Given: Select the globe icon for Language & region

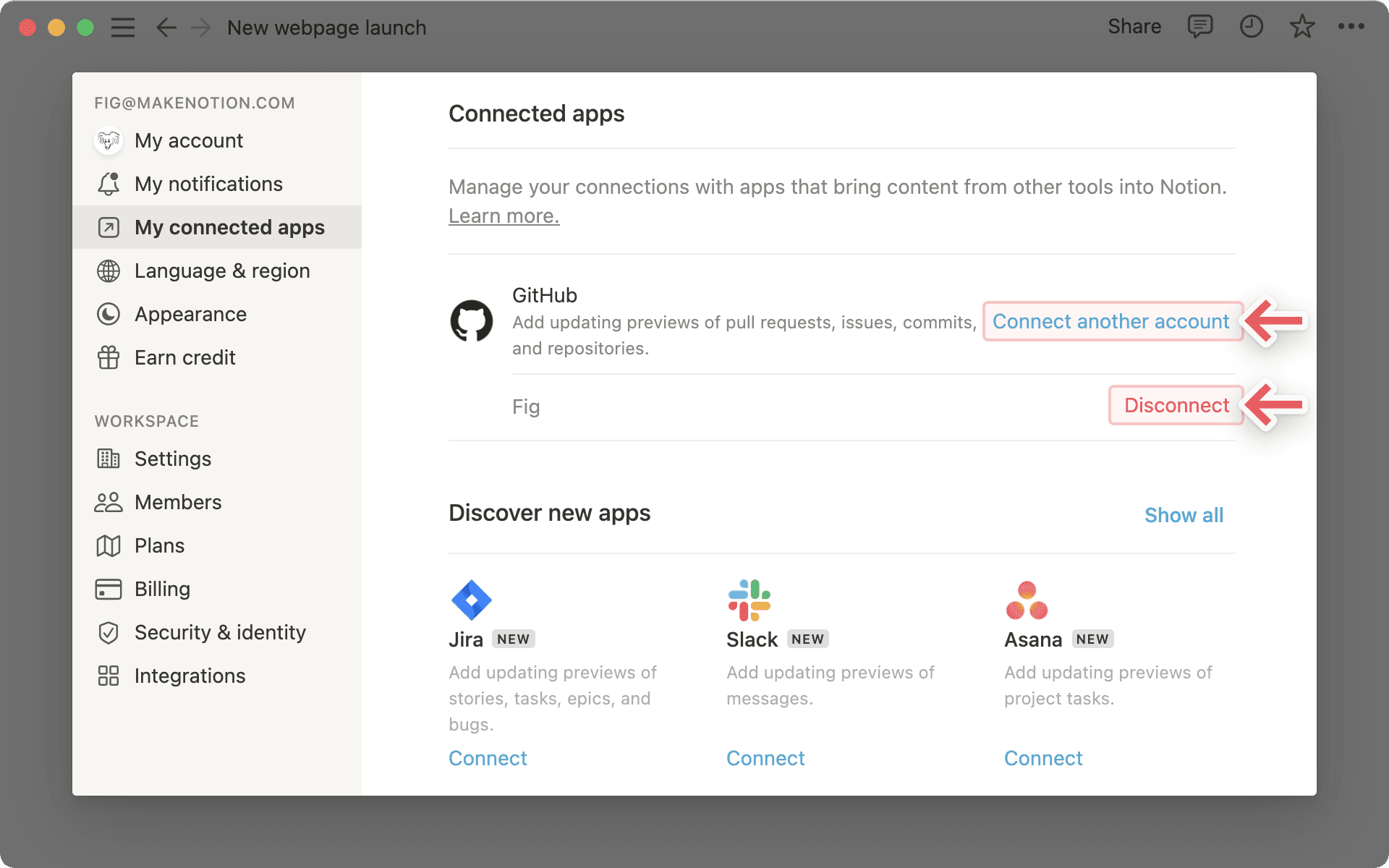Looking at the screenshot, I should 108,271.
